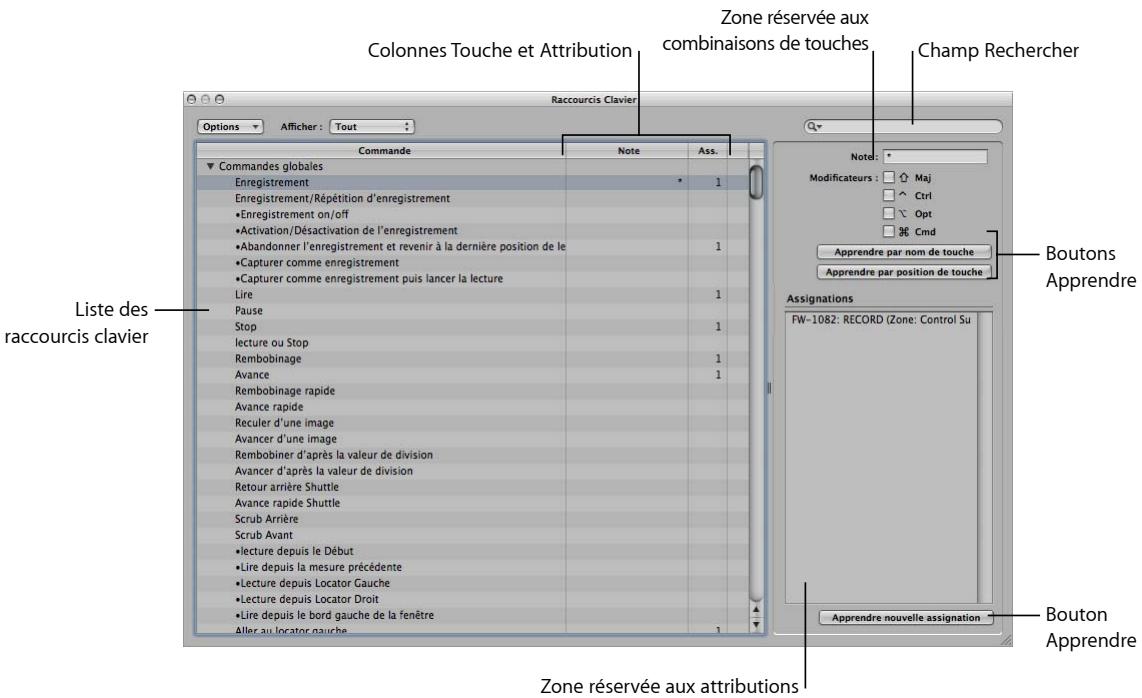Screen dimensions: 1142x698
Task: Select •Abandonner l'enregistrement et revenir row
Action: pos(472,247)
